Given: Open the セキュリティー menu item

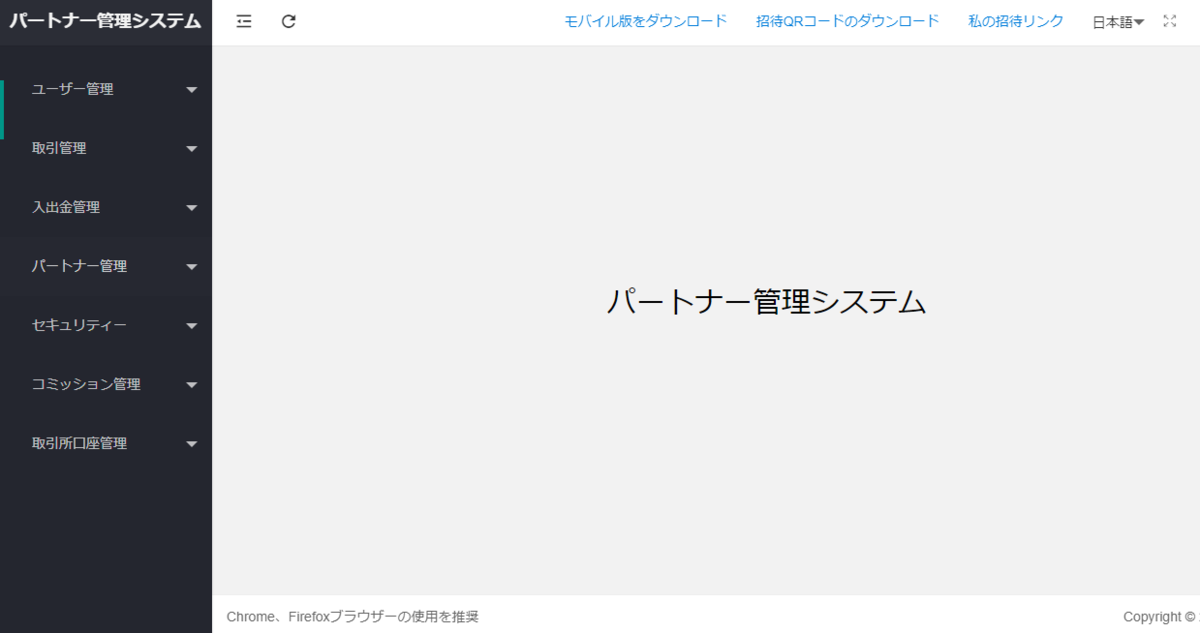Looking at the screenshot, I should point(106,325).
